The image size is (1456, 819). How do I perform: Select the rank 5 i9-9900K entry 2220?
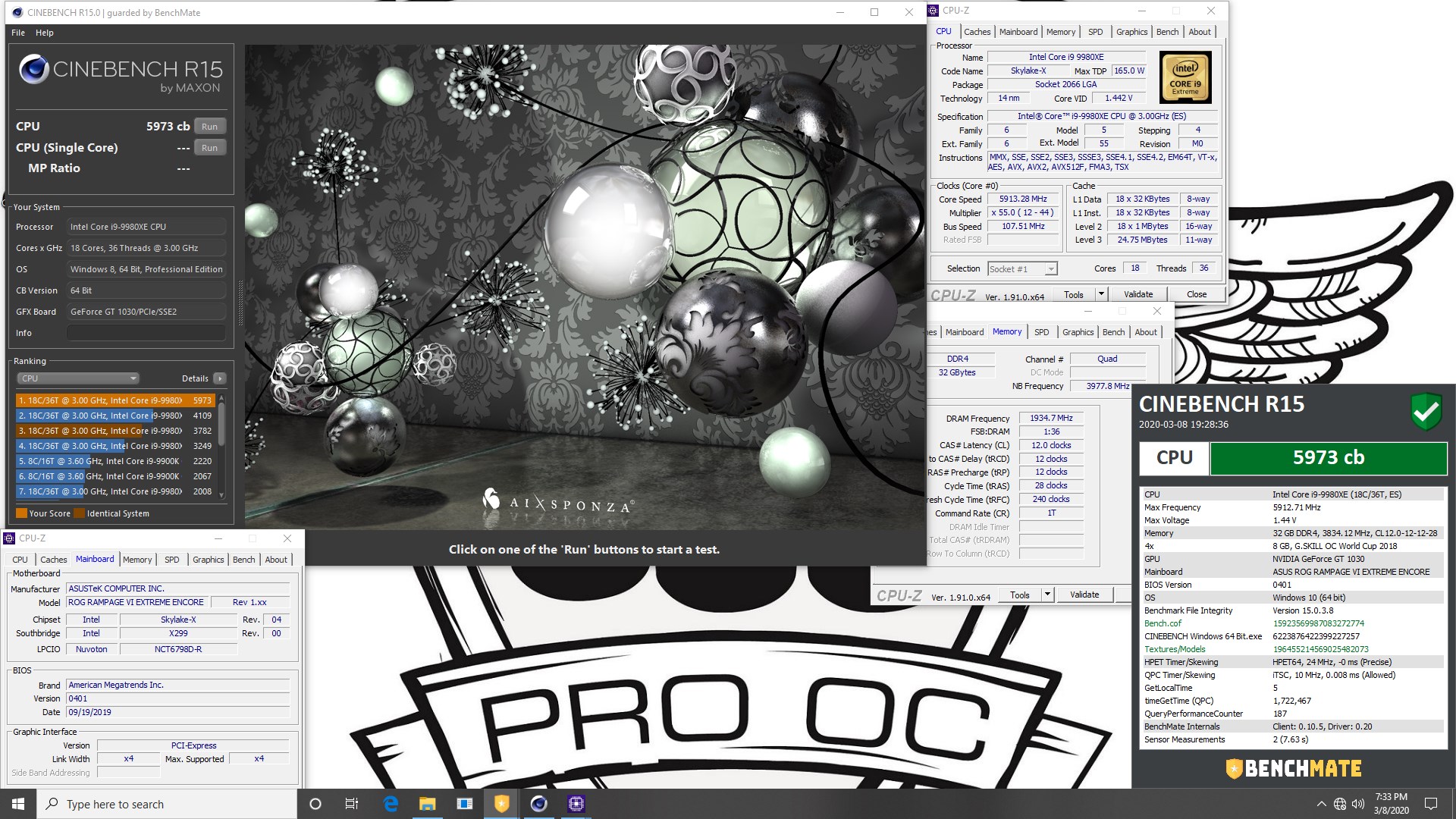pyautogui.click(x=115, y=461)
